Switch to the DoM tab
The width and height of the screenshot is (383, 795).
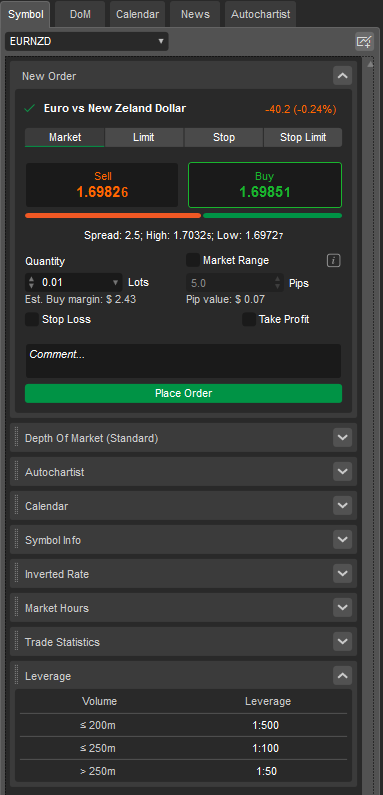click(80, 14)
